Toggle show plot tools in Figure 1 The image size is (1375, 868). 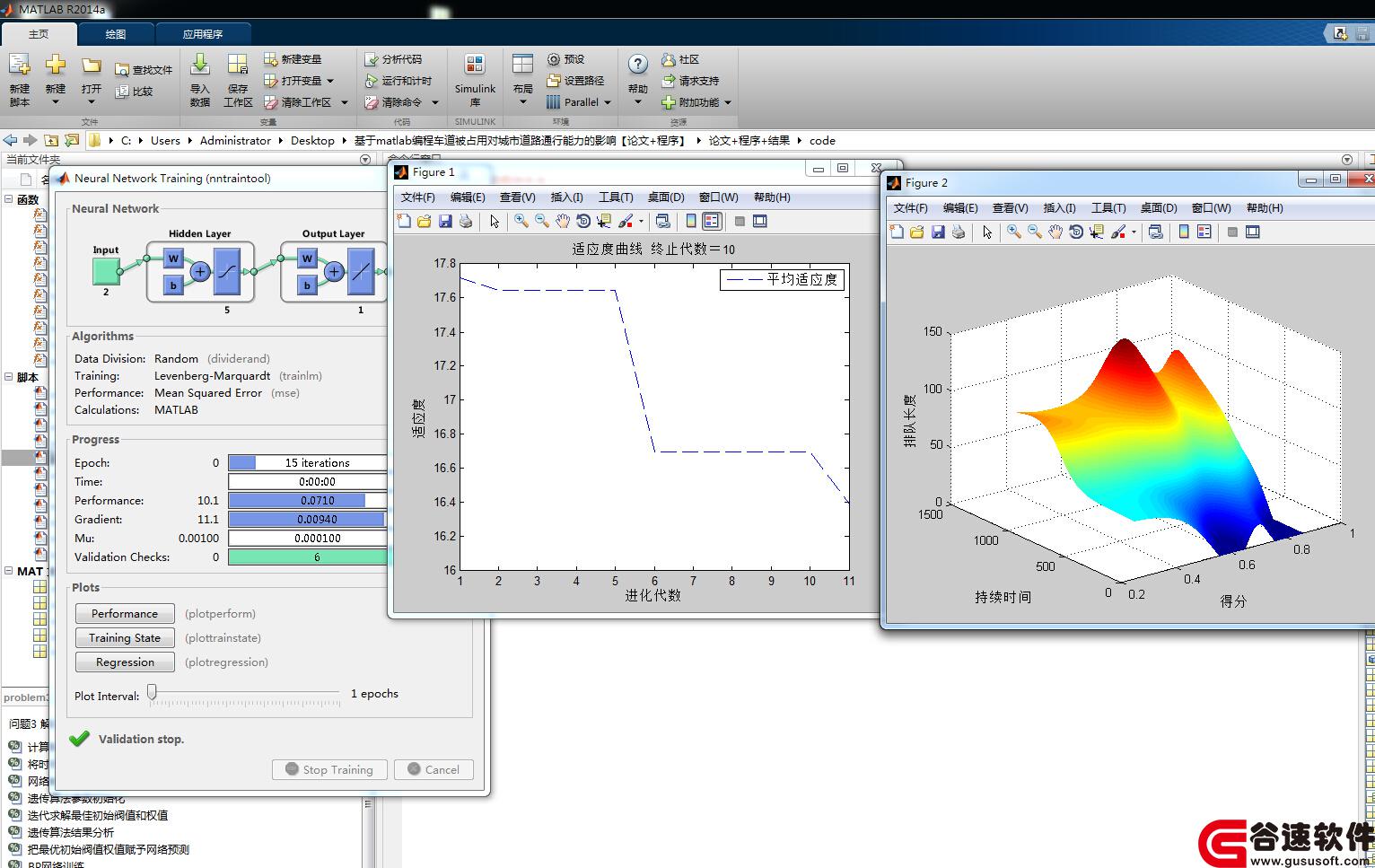tap(760, 221)
